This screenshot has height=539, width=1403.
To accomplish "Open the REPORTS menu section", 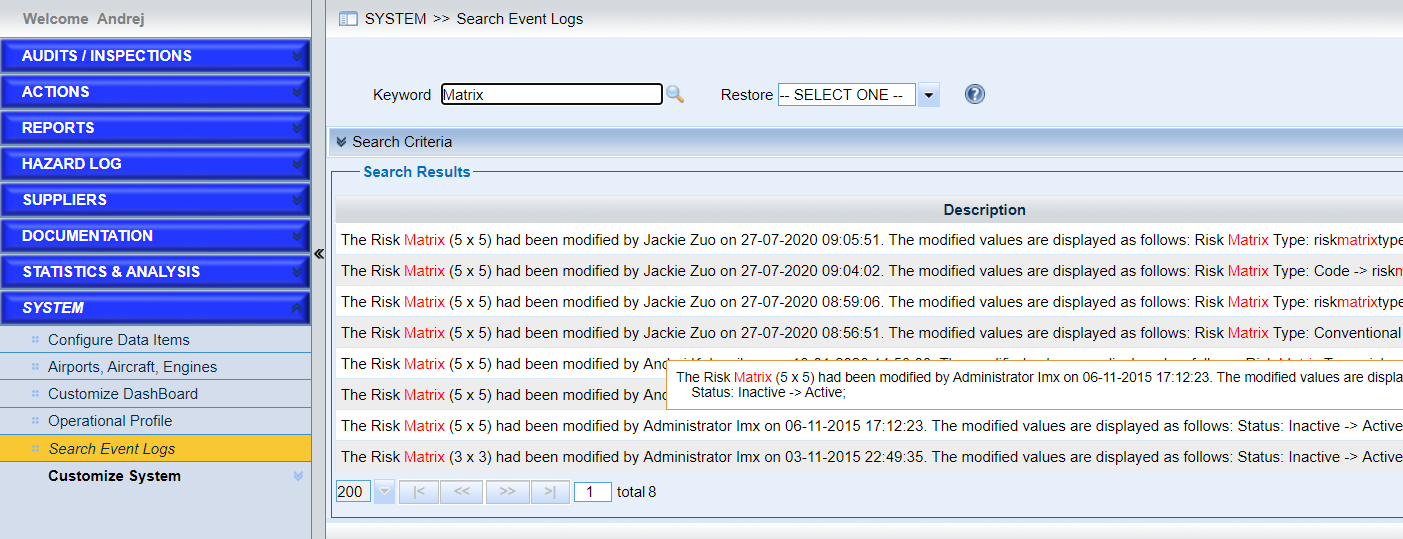I will [155, 128].
